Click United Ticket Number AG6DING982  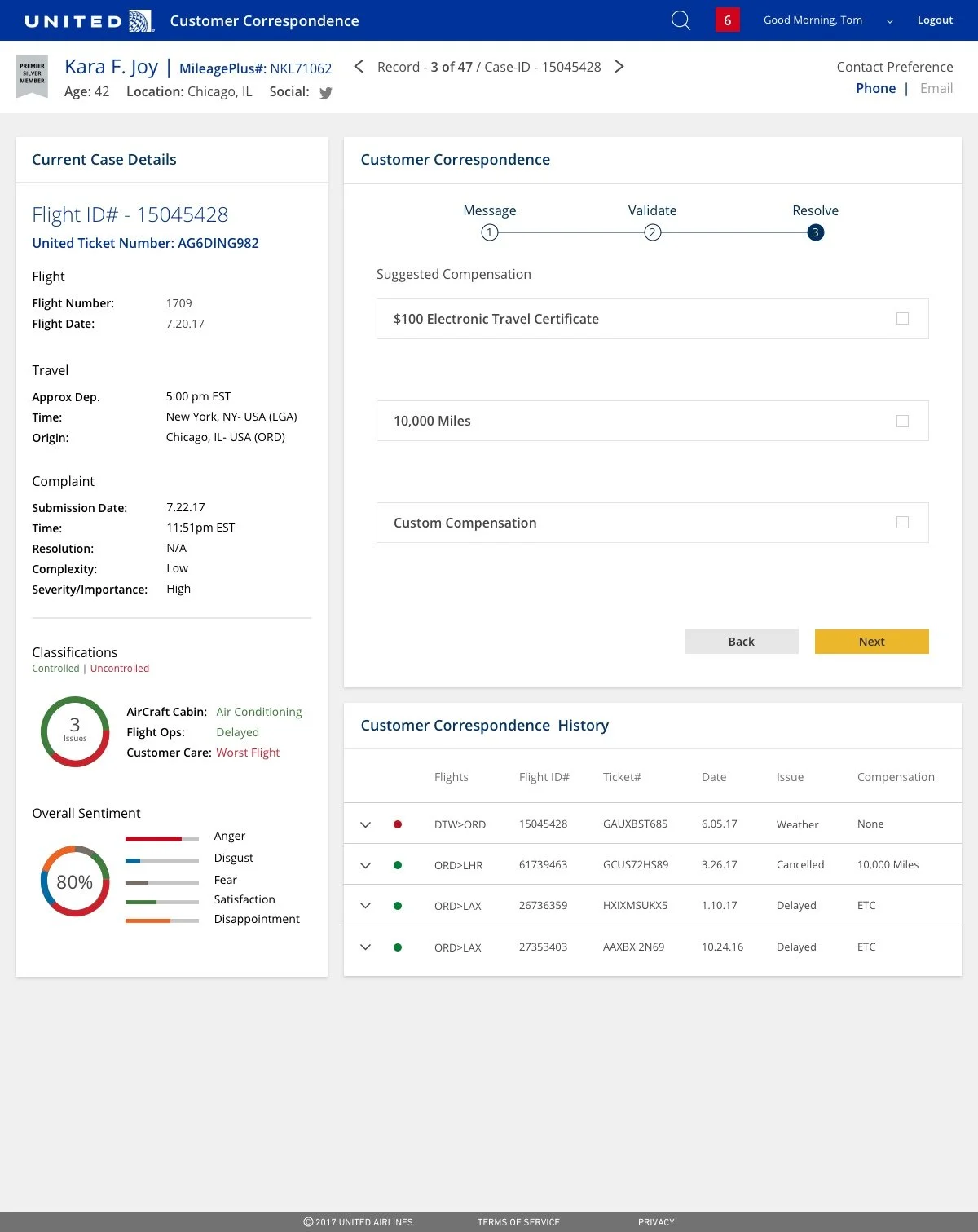click(x=145, y=243)
